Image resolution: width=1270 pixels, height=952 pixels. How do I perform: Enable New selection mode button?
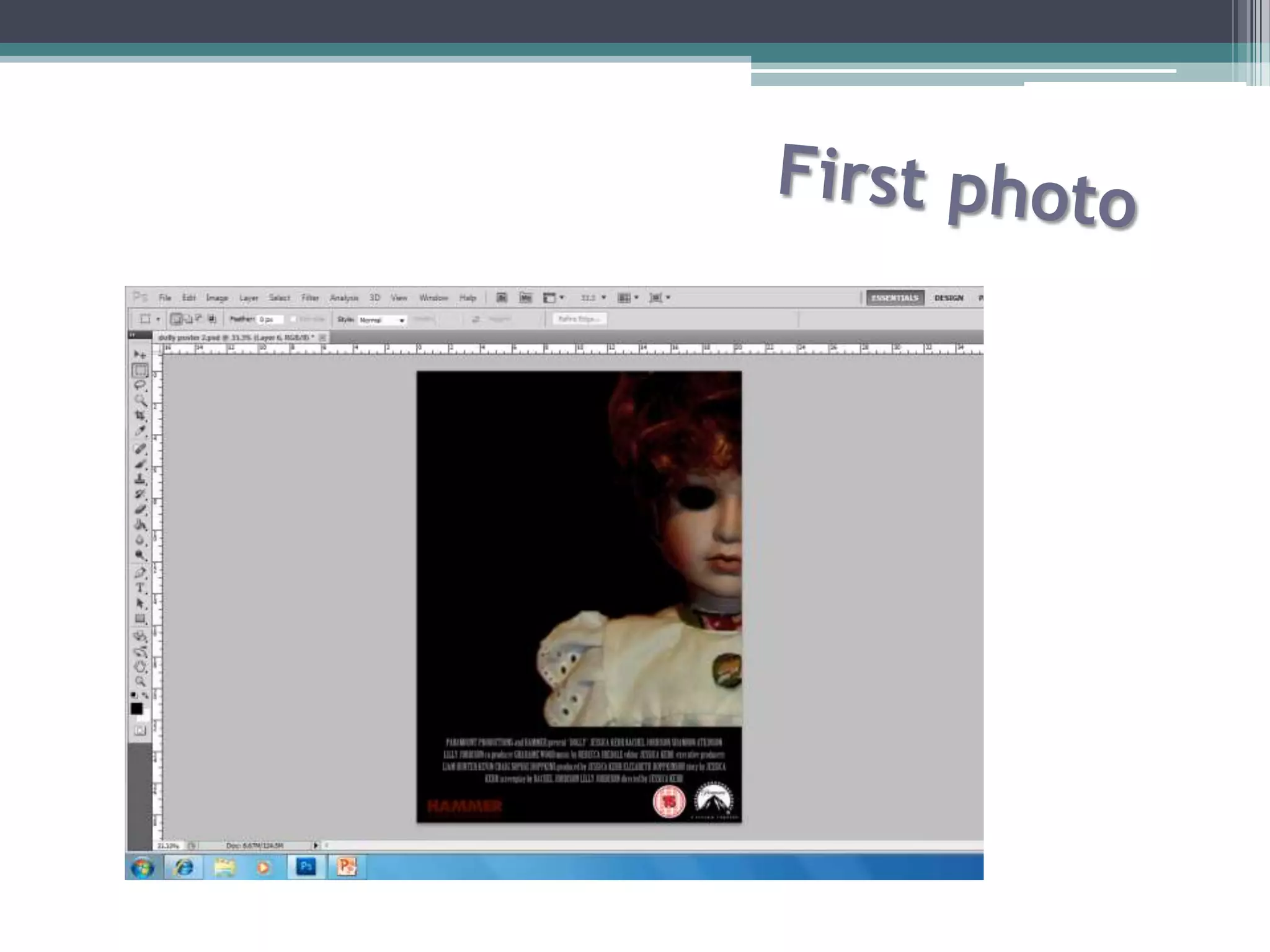pyautogui.click(x=176, y=319)
